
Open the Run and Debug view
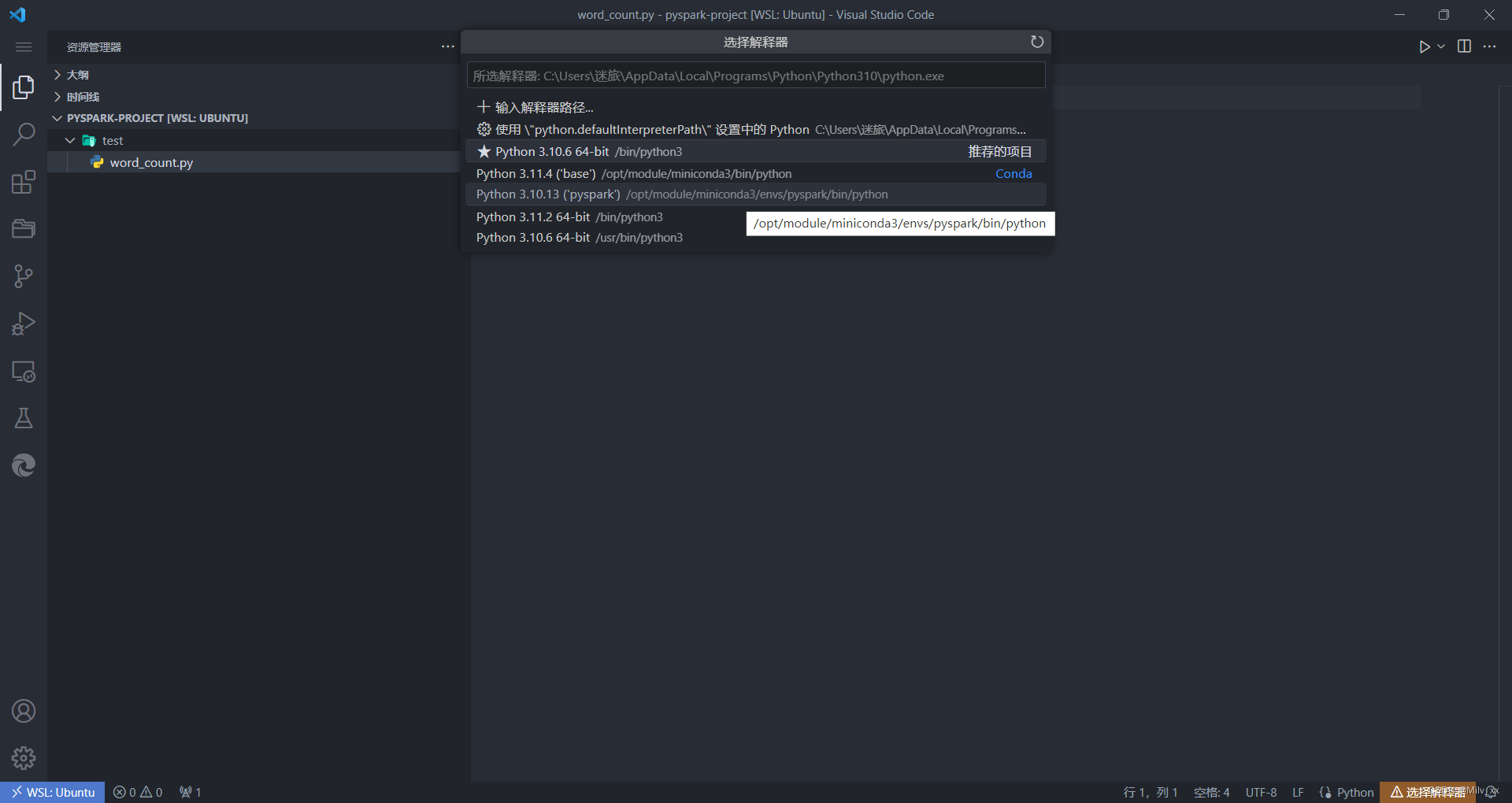pos(23,323)
